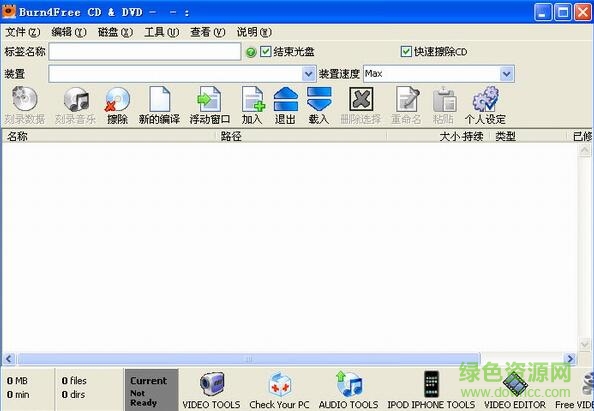The height and width of the screenshot is (411, 594).
Task: Click the 0 min status text
Action: pos(18,395)
